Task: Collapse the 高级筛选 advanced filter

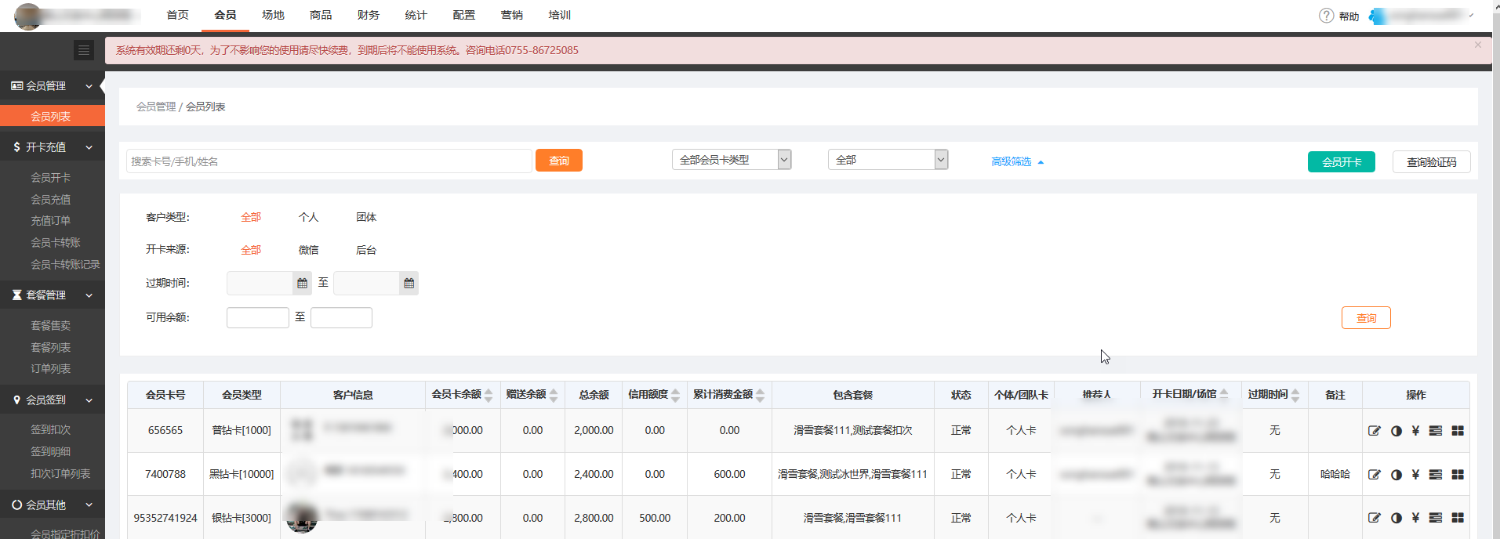Action: point(1017,162)
